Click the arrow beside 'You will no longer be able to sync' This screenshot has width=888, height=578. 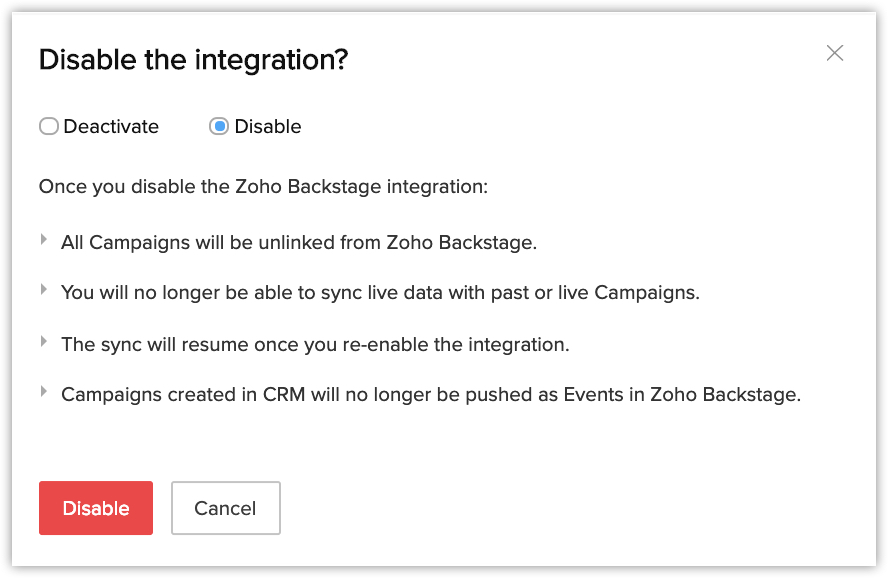(44, 290)
